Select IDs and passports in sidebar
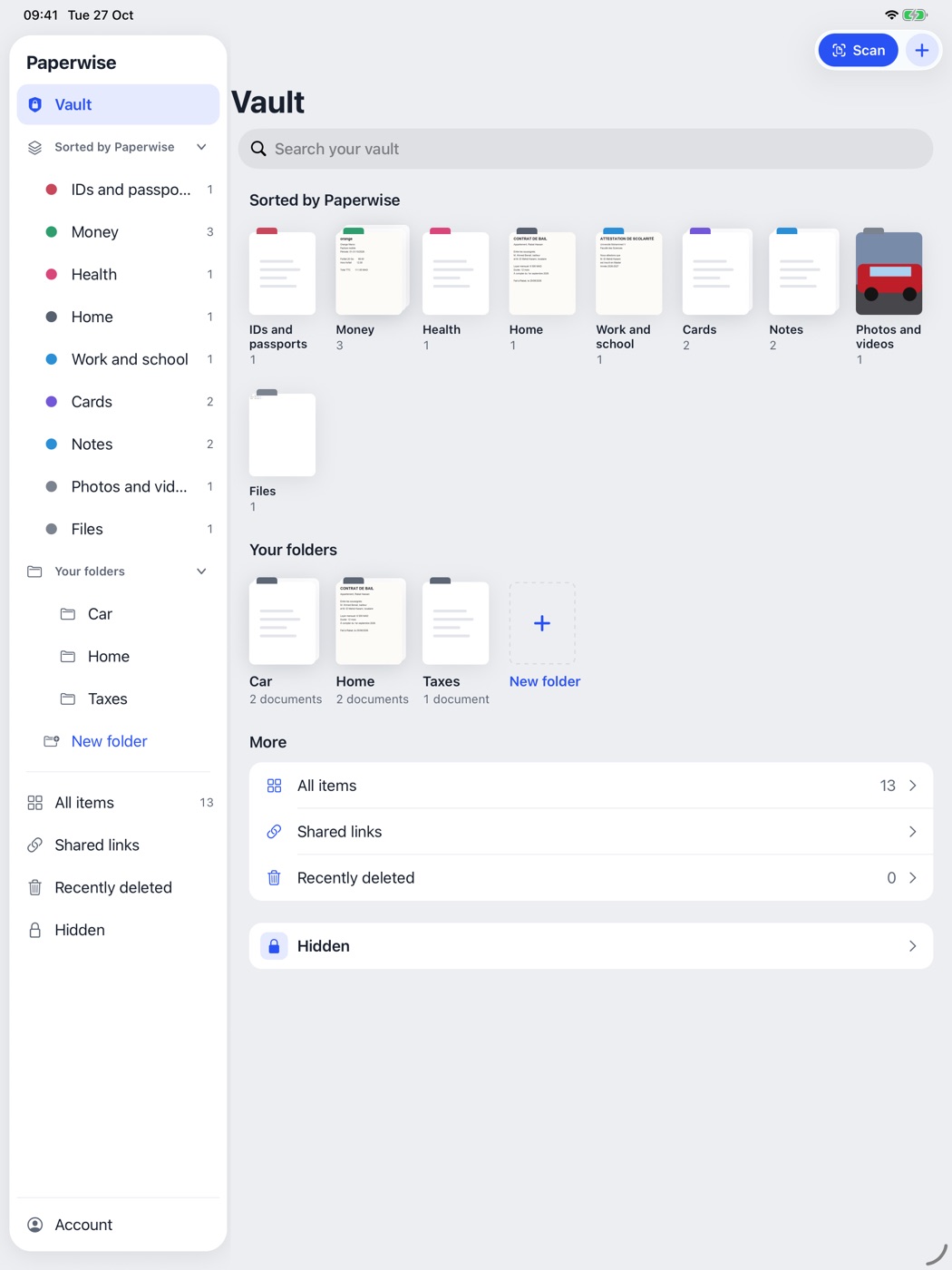The image size is (952, 1270). point(119,190)
